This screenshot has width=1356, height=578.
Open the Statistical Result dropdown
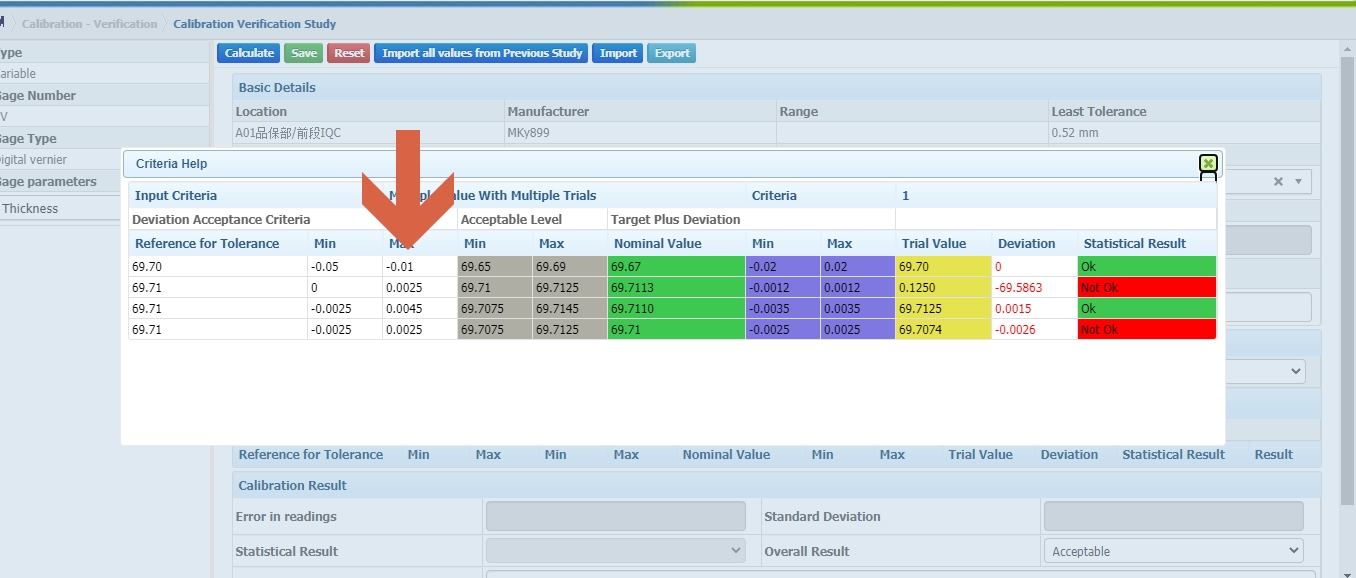[616, 551]
